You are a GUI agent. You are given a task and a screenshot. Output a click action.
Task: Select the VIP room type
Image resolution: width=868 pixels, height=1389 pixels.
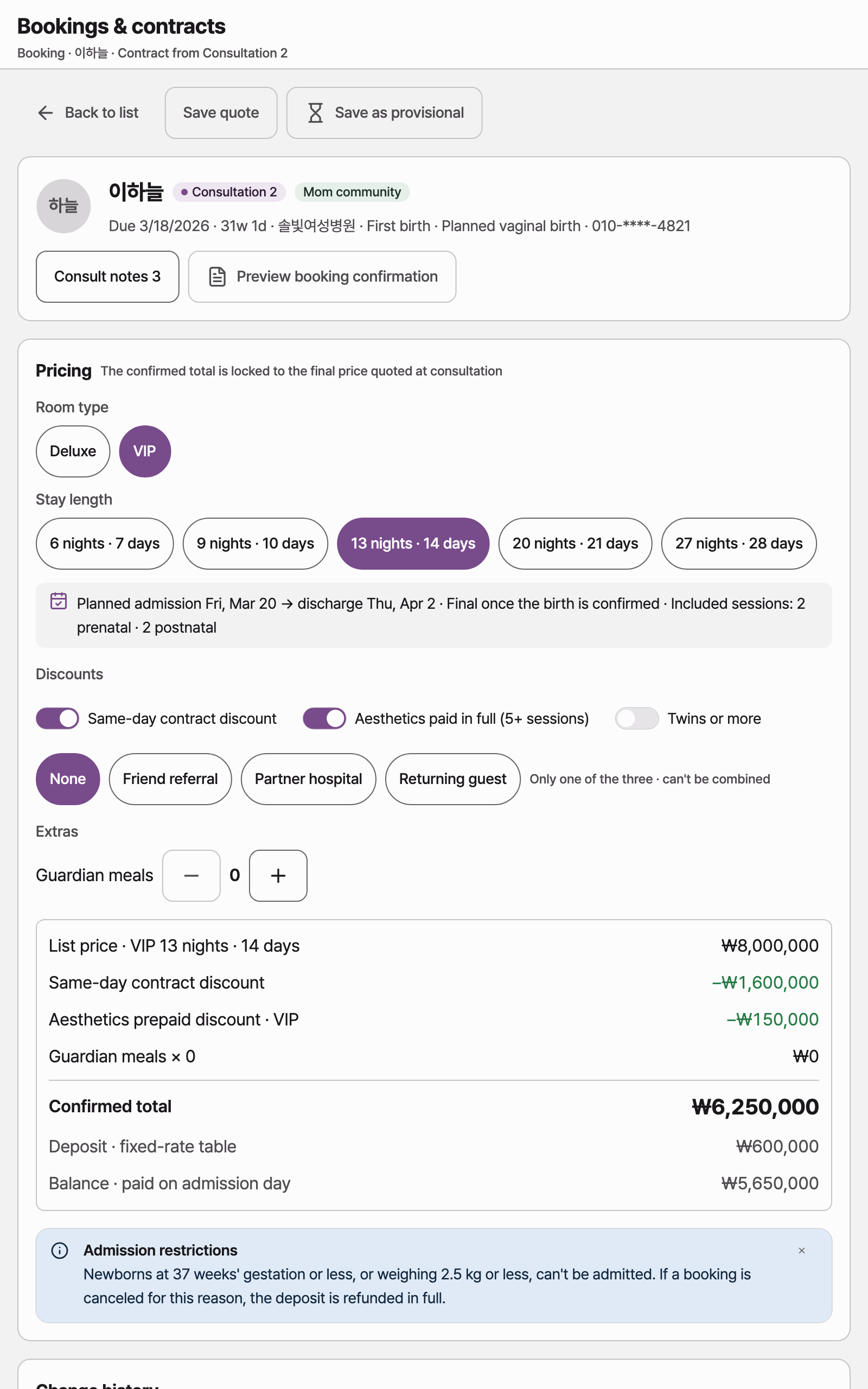tap(145, 451)
